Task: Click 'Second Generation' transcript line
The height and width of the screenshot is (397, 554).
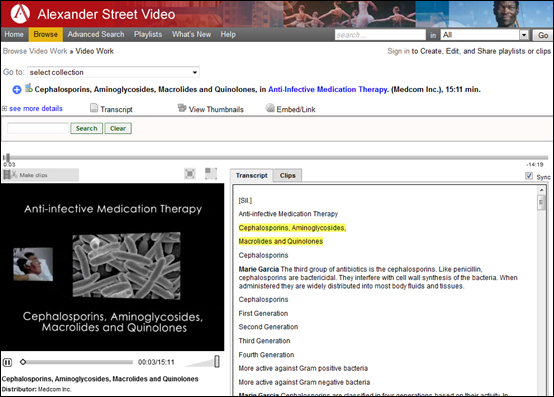Action: (x=268, y=327)
